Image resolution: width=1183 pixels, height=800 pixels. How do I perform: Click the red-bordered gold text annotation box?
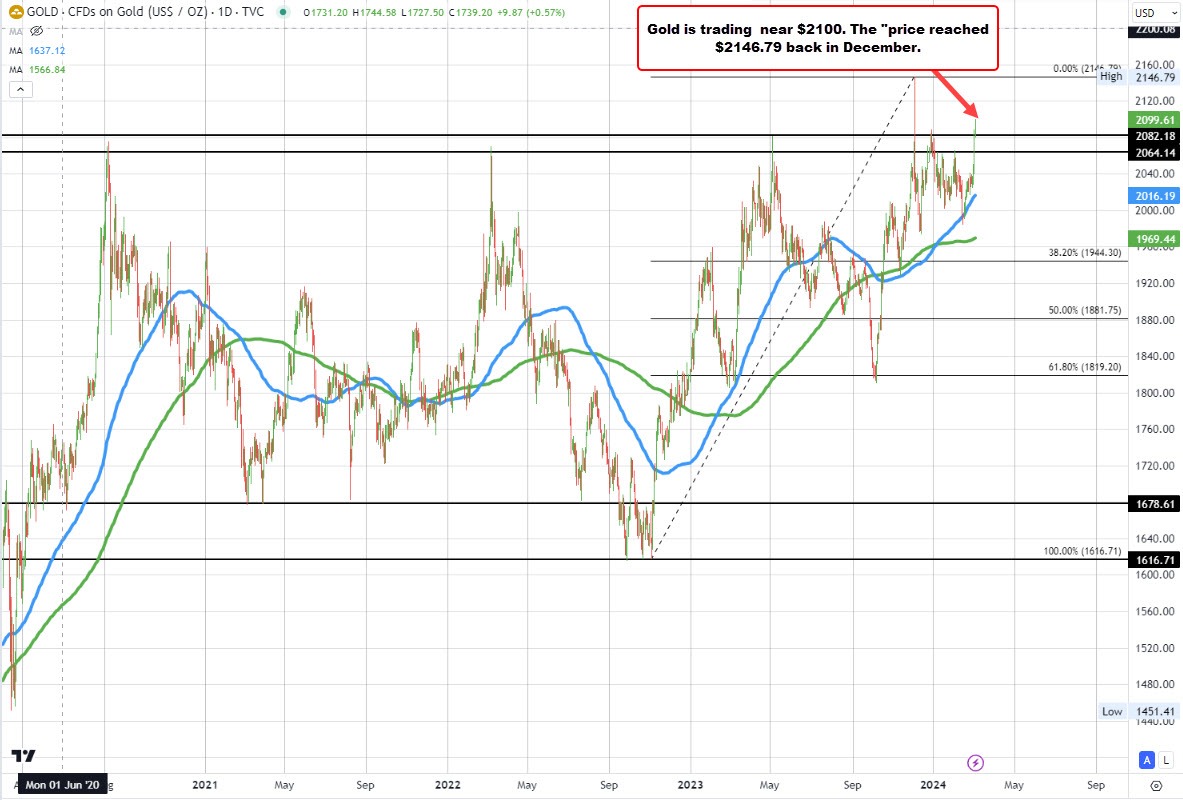[x=817, y=38]
